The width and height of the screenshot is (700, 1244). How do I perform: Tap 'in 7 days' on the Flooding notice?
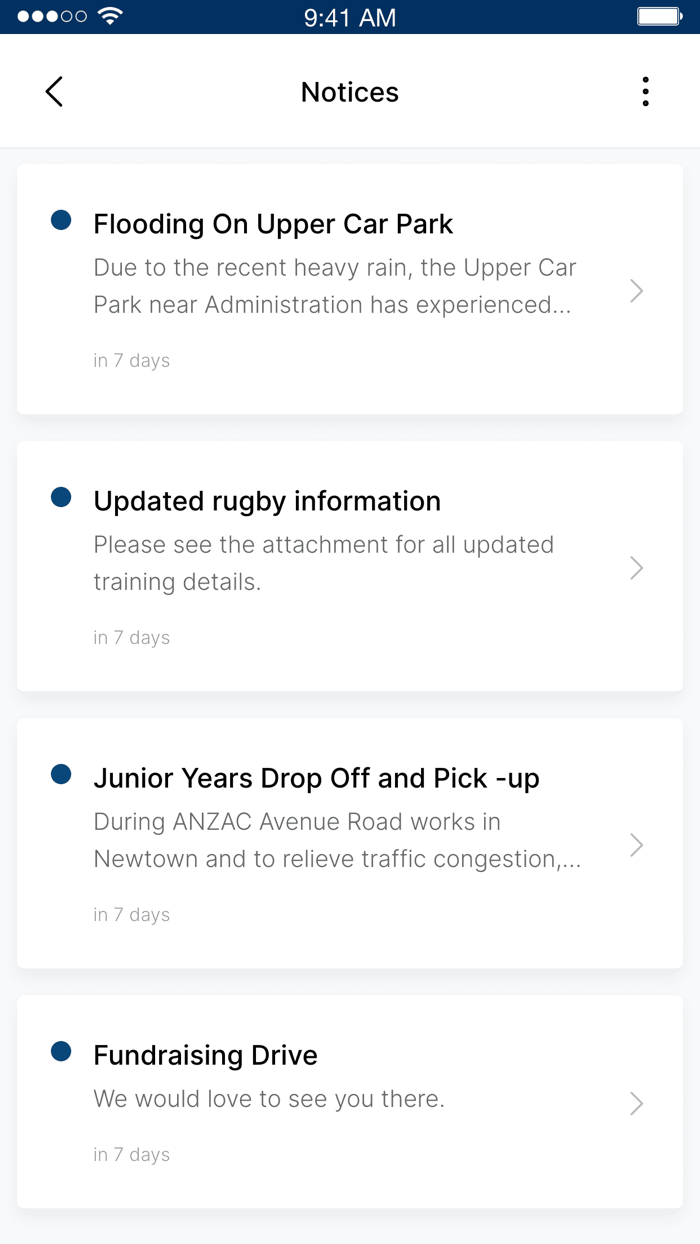[x=131, y=360]
